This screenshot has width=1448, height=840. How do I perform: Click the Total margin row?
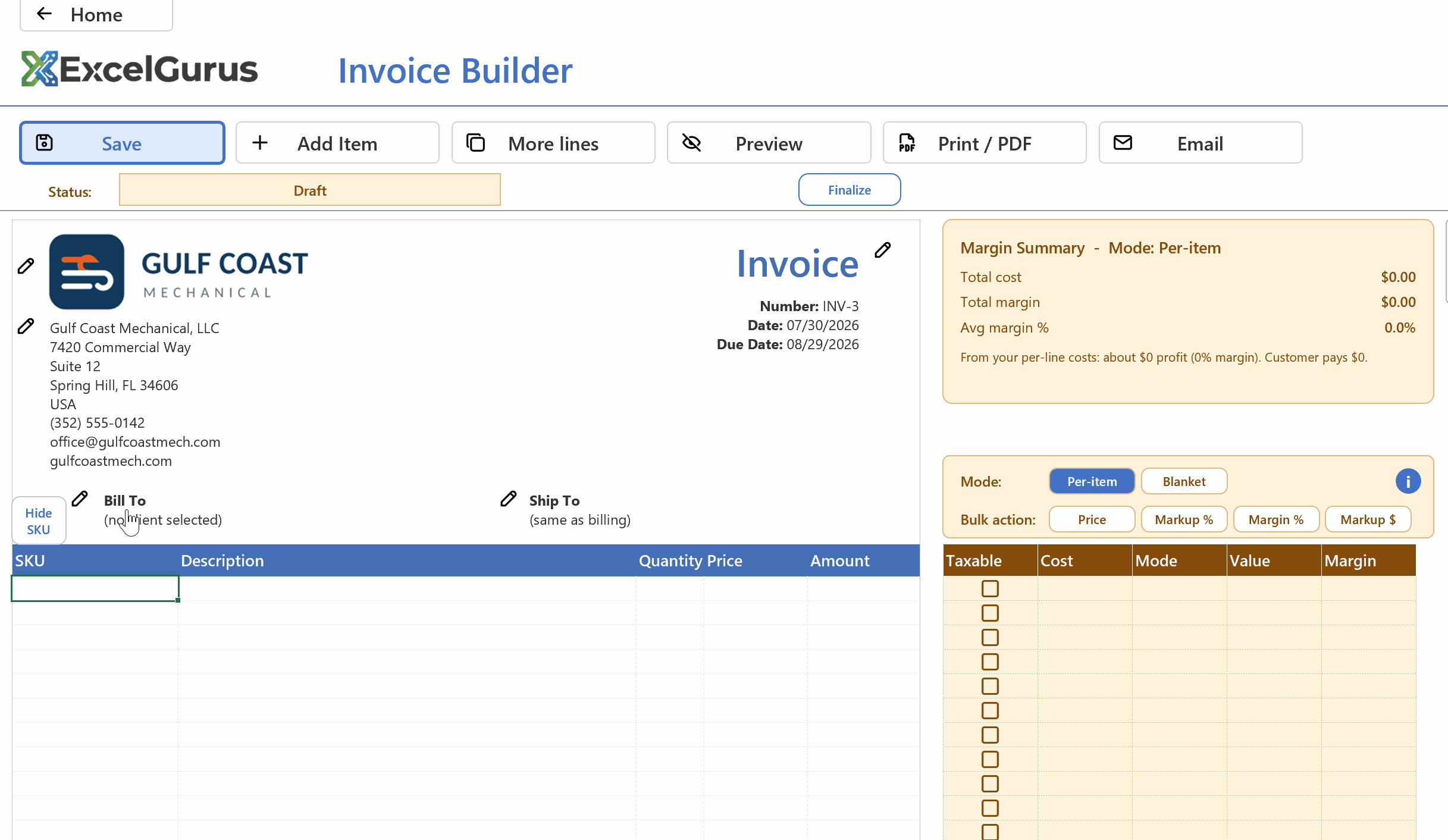pos(1187,302)
